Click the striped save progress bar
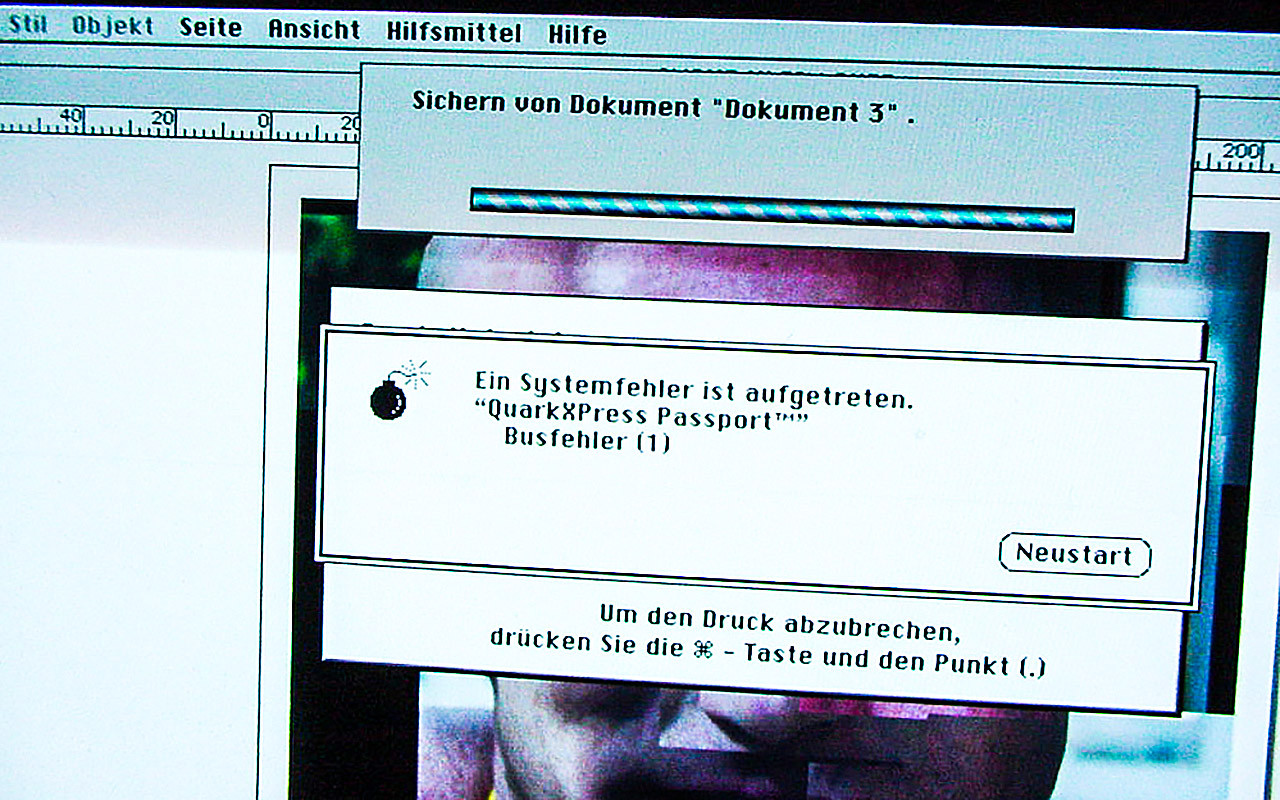This screenshot has height=800, width=1280. click(x=772, y=210)
